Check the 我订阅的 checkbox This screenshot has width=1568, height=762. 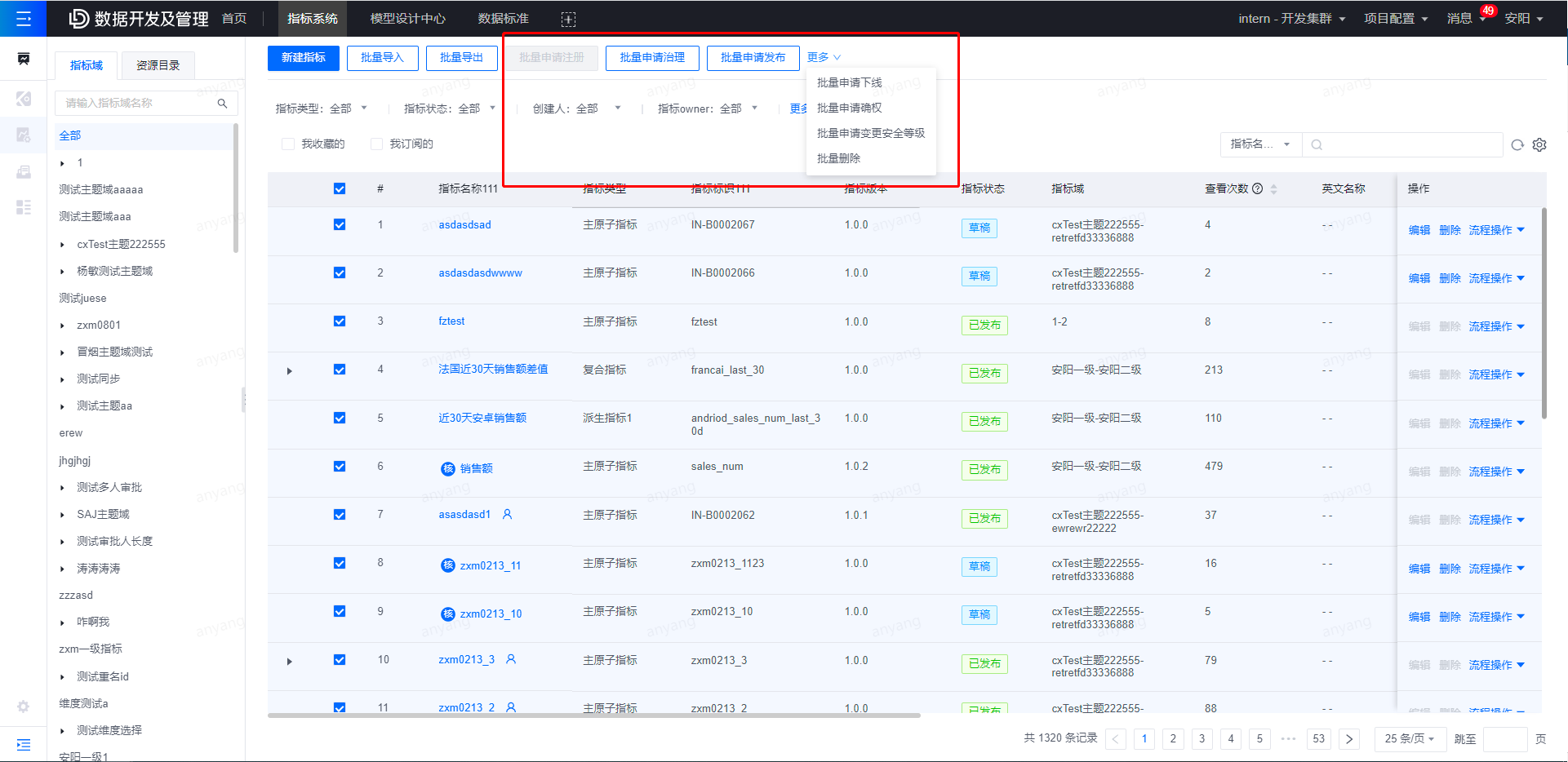pyautogui.click(x=377, y=144)
